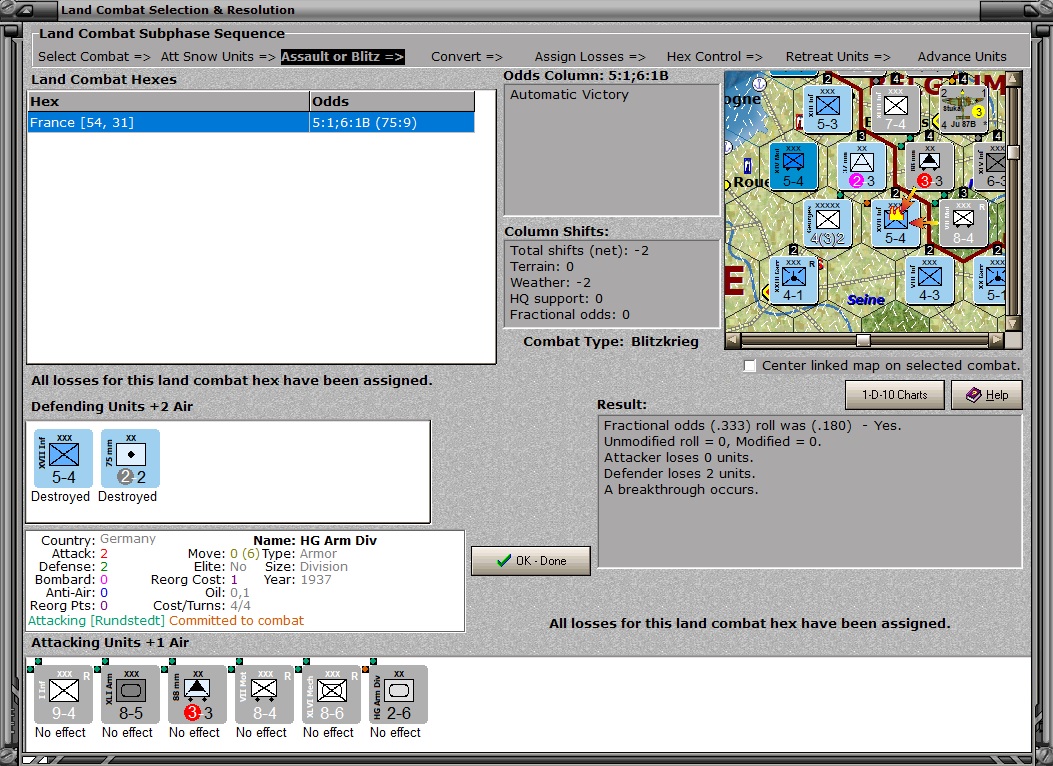Click pink 2-3 artillery counter on map
Screen dimensions: 1053x766
click(x=862, y=165)
